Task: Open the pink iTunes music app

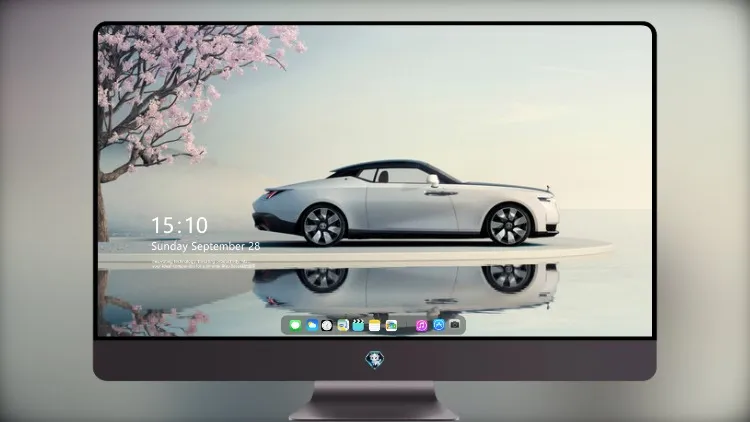Action: tap(421, 325)
